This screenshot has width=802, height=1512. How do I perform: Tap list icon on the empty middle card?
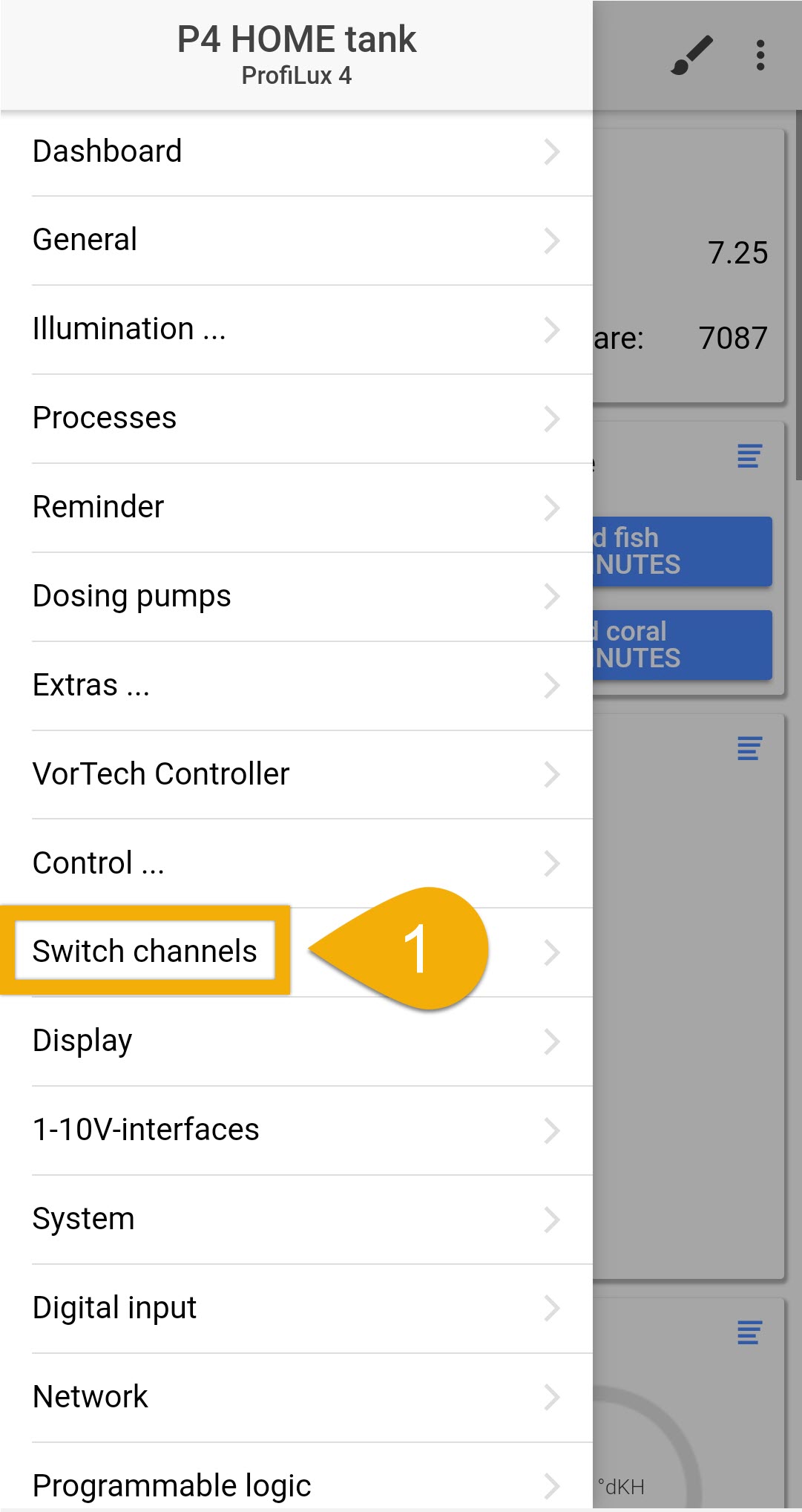[749, 748]
